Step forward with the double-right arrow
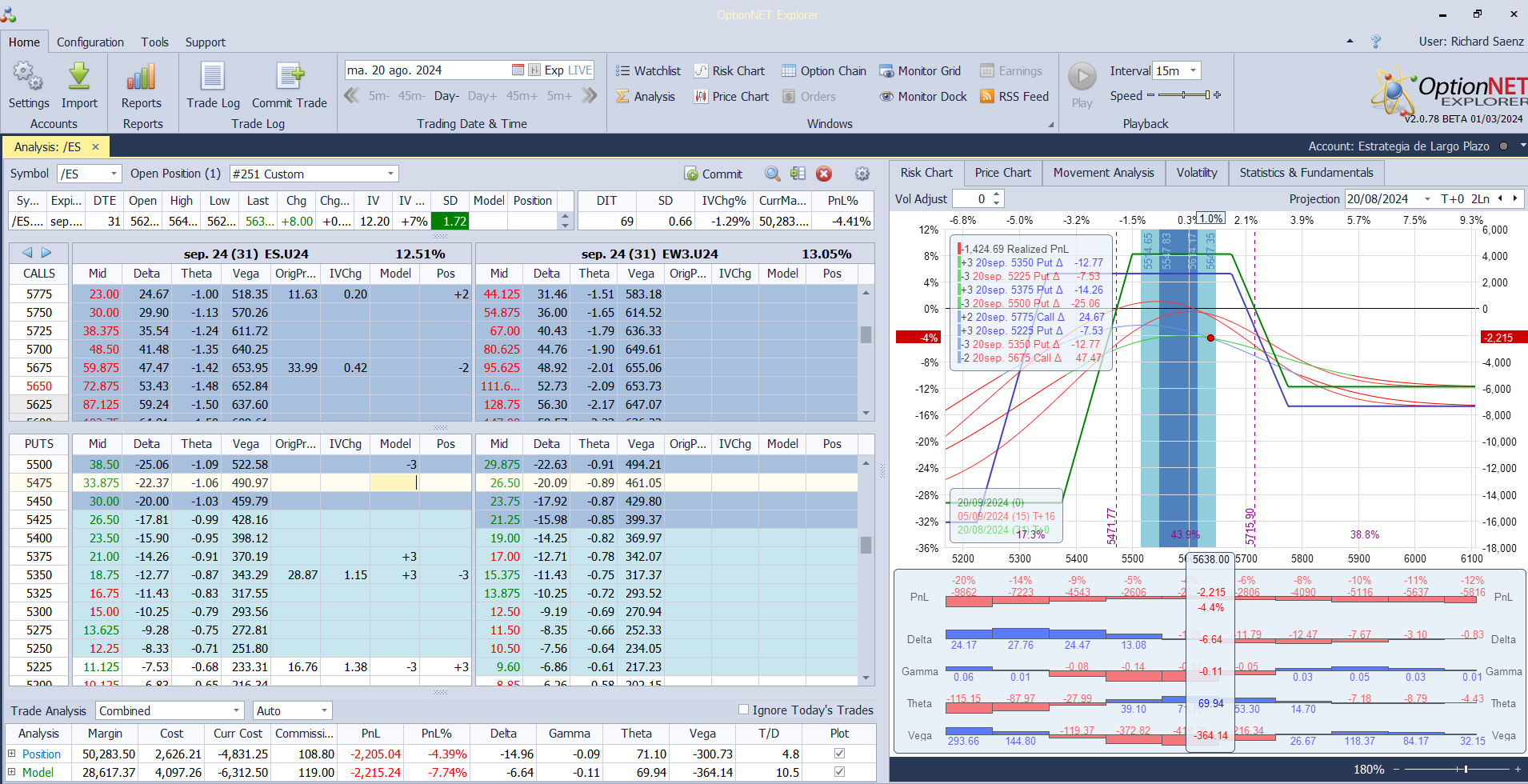This screenshot has width=1528, height=784. pyautogui.click(x=590, y=96)
